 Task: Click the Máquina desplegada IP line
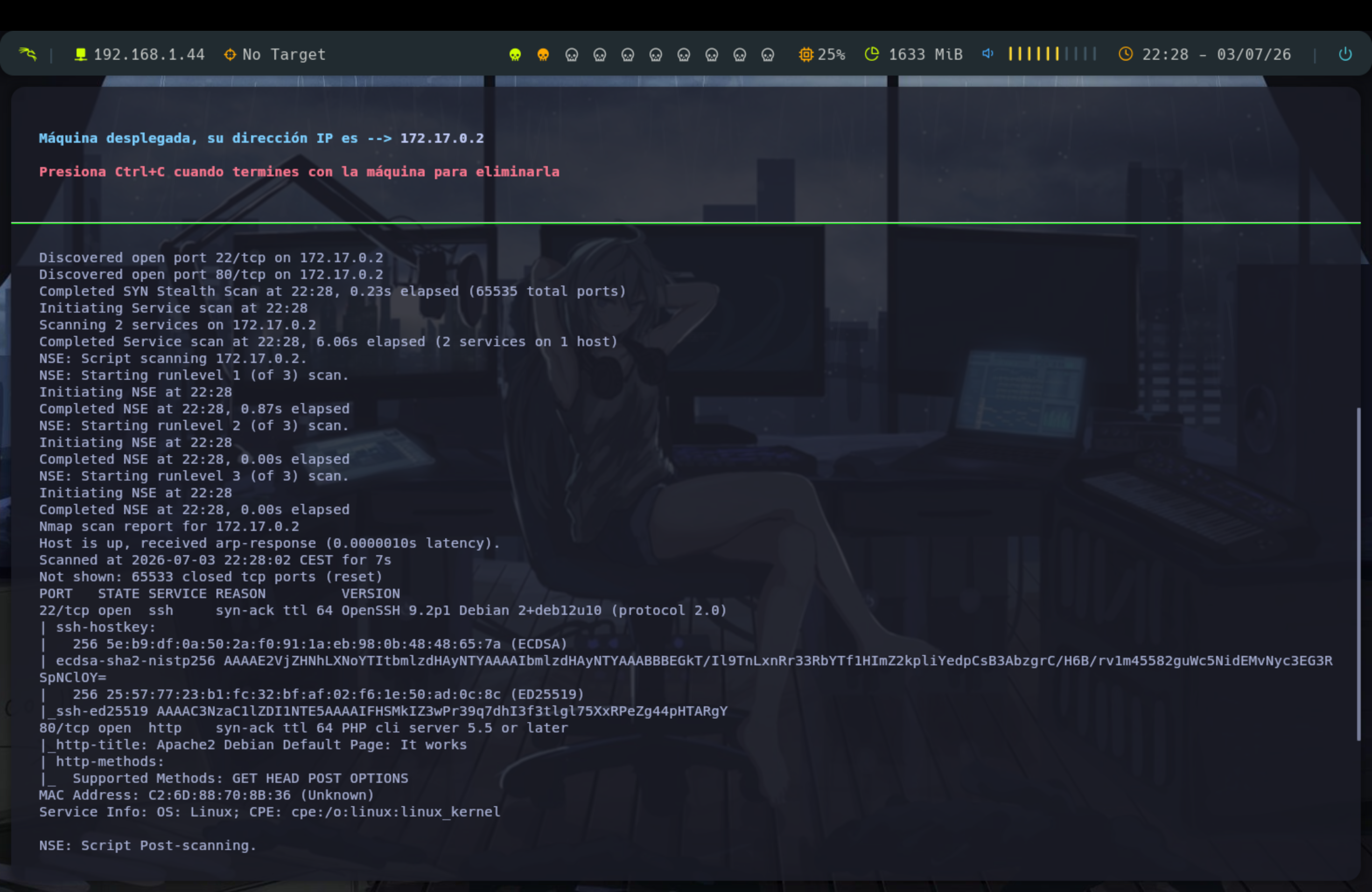pyautogui.click(x=262, y=138)
